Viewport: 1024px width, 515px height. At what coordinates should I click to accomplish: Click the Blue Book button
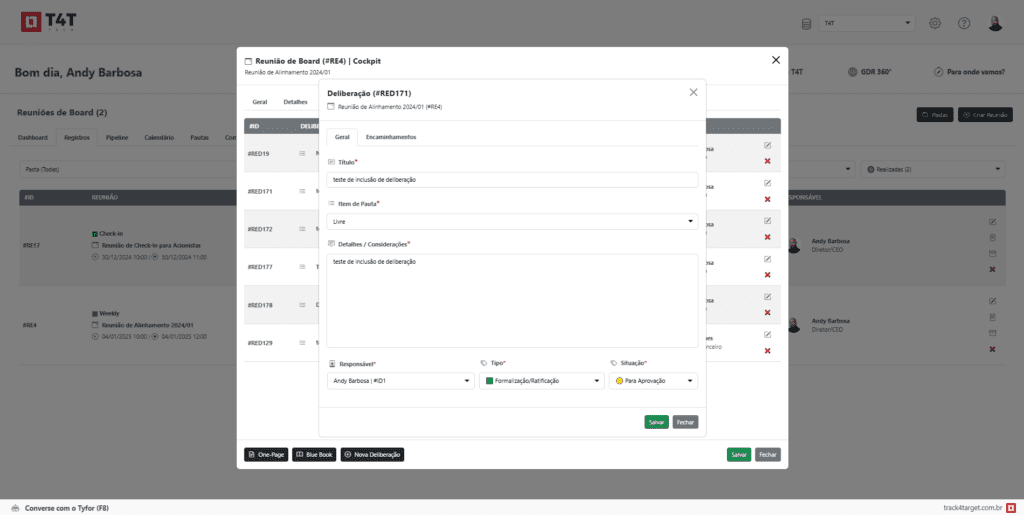coord(314,454)
